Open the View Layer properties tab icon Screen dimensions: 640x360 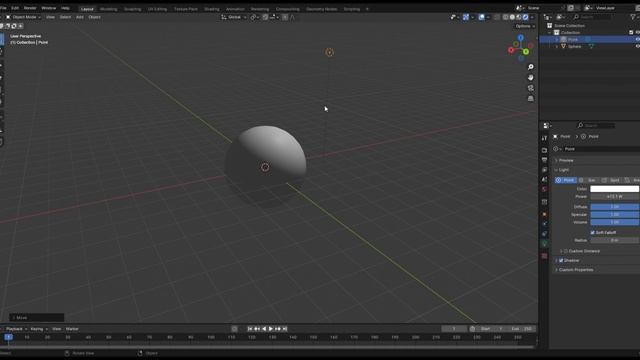pos(544,170)
